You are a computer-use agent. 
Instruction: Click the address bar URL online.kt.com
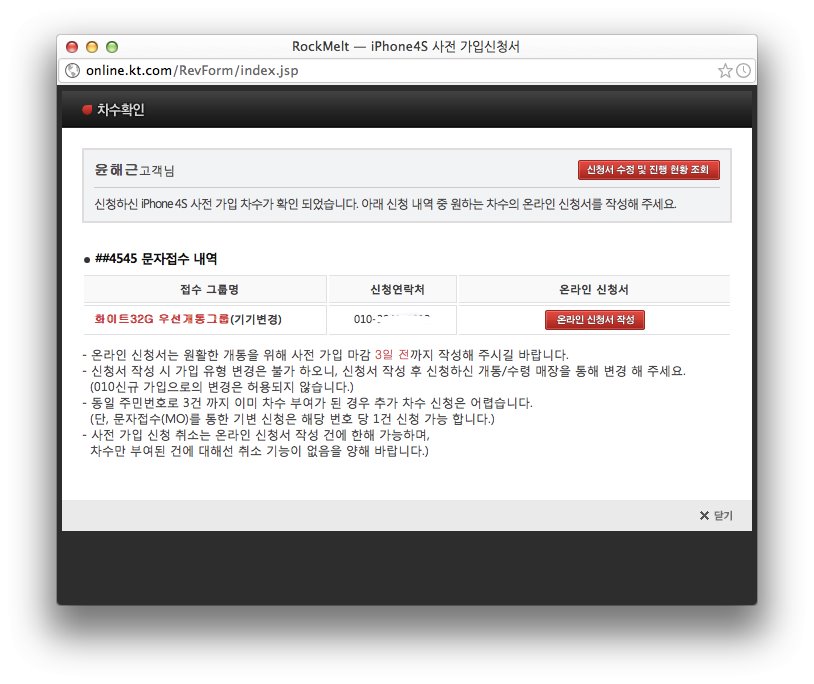click(x=192, y=71)
